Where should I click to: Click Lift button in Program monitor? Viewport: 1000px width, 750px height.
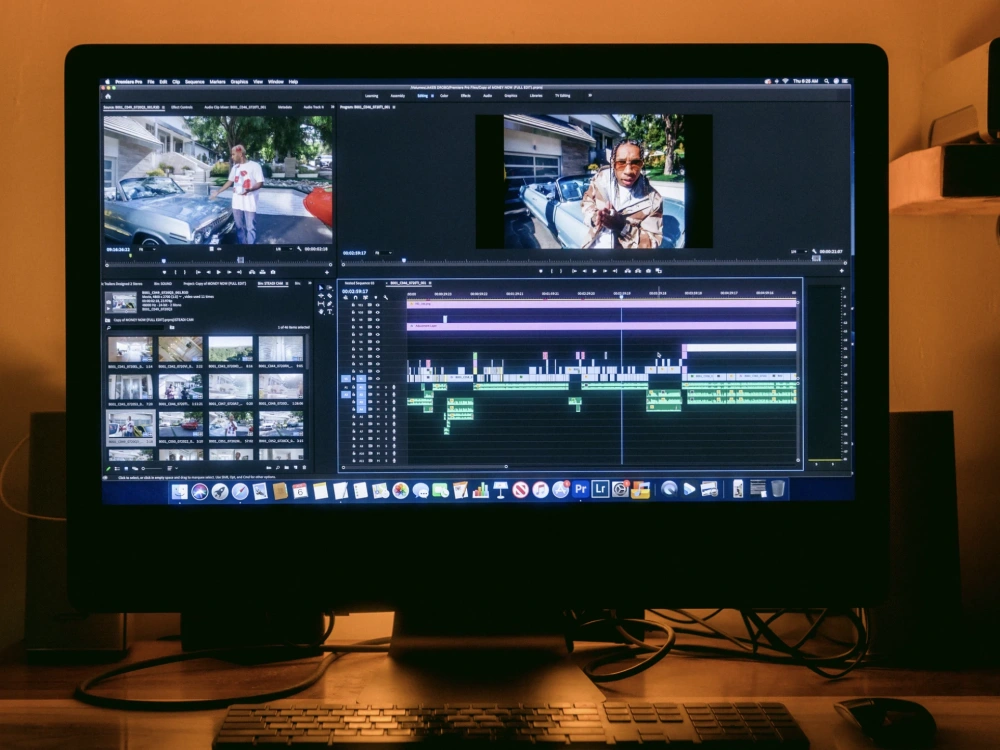tap(628, 271)
